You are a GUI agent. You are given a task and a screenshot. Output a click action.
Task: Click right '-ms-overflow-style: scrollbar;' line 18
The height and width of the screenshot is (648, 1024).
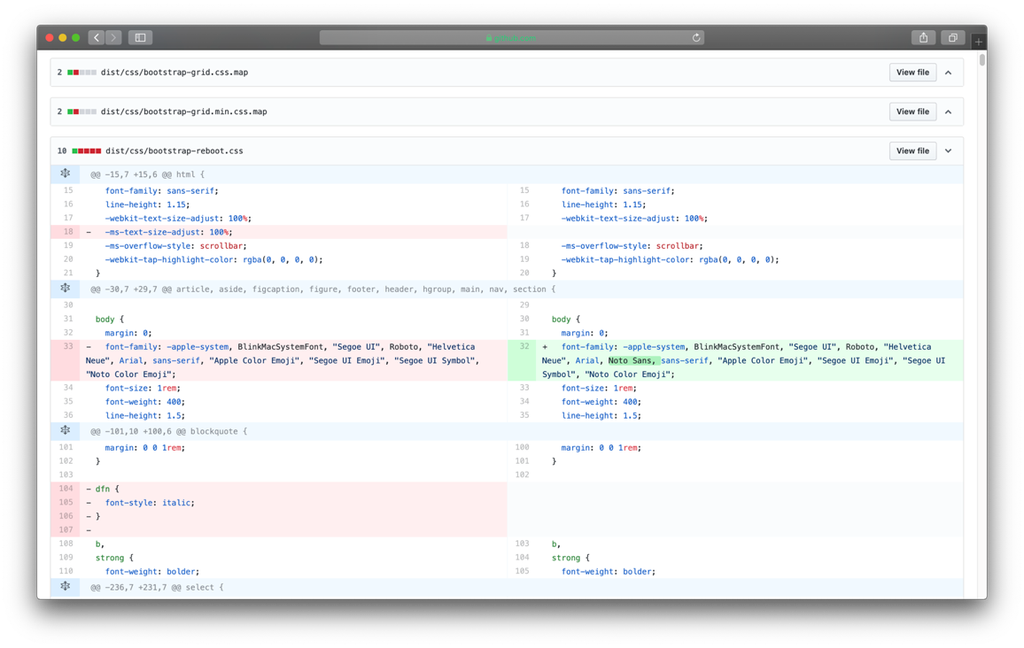[x=632, y=246]
